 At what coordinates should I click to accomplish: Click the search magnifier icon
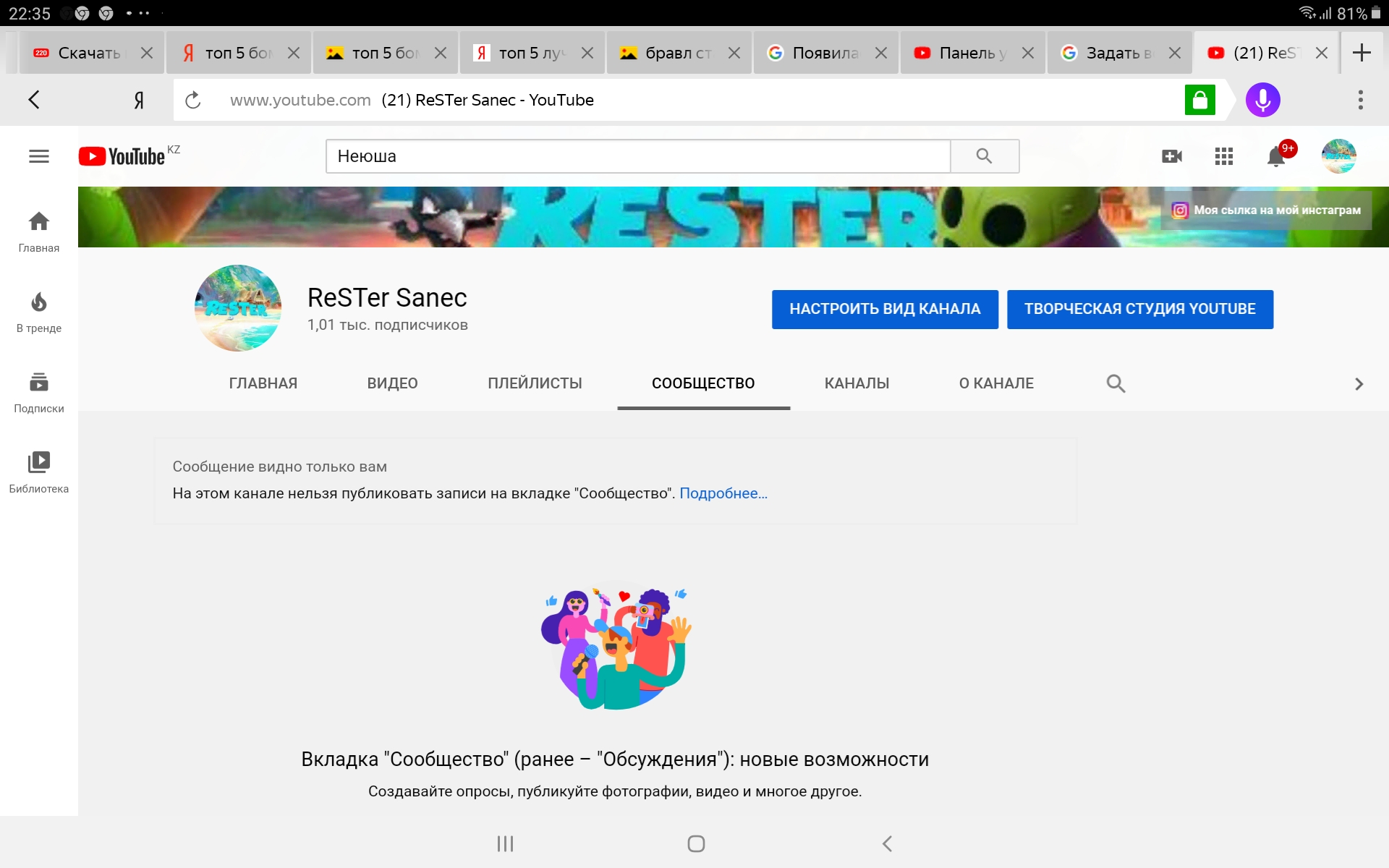pos(984,156)
